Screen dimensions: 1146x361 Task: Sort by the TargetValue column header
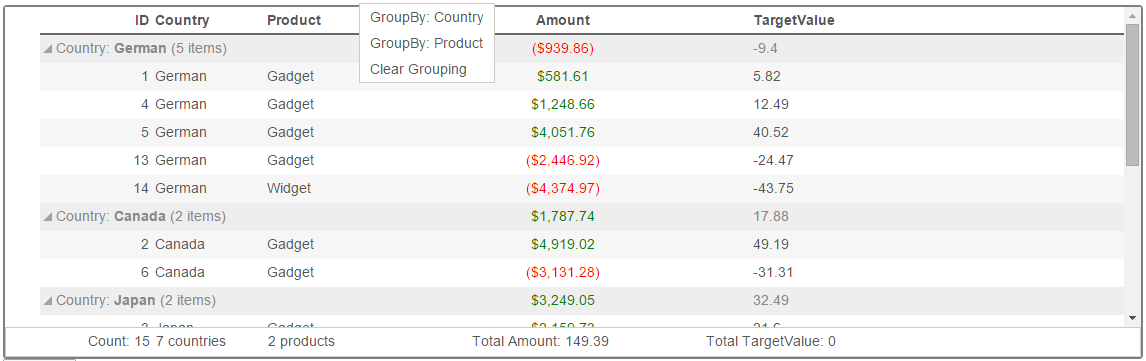(x=794, y=20)
